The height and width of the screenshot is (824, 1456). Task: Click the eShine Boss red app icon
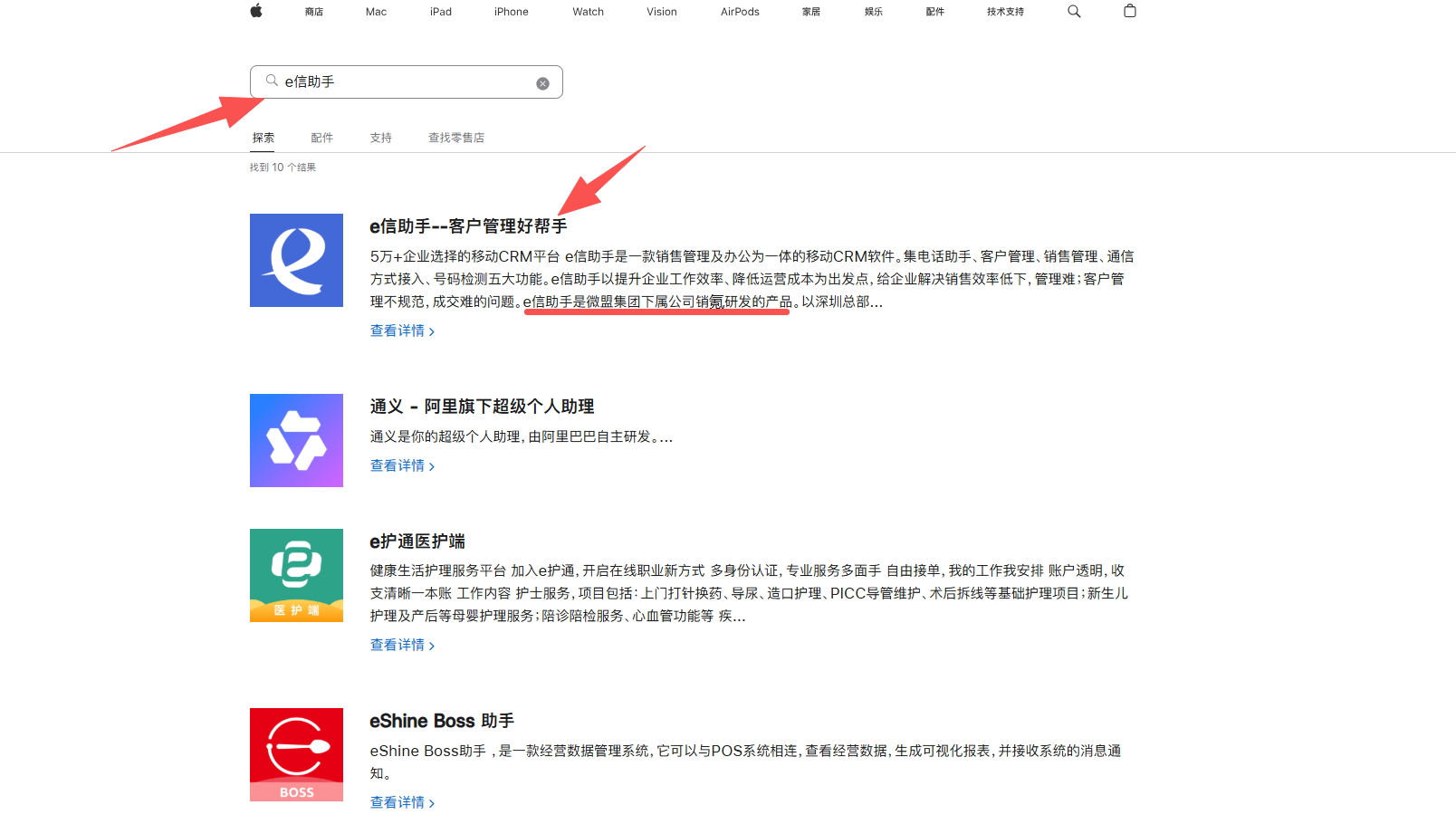pyautogui.click(x=296, y=754)
